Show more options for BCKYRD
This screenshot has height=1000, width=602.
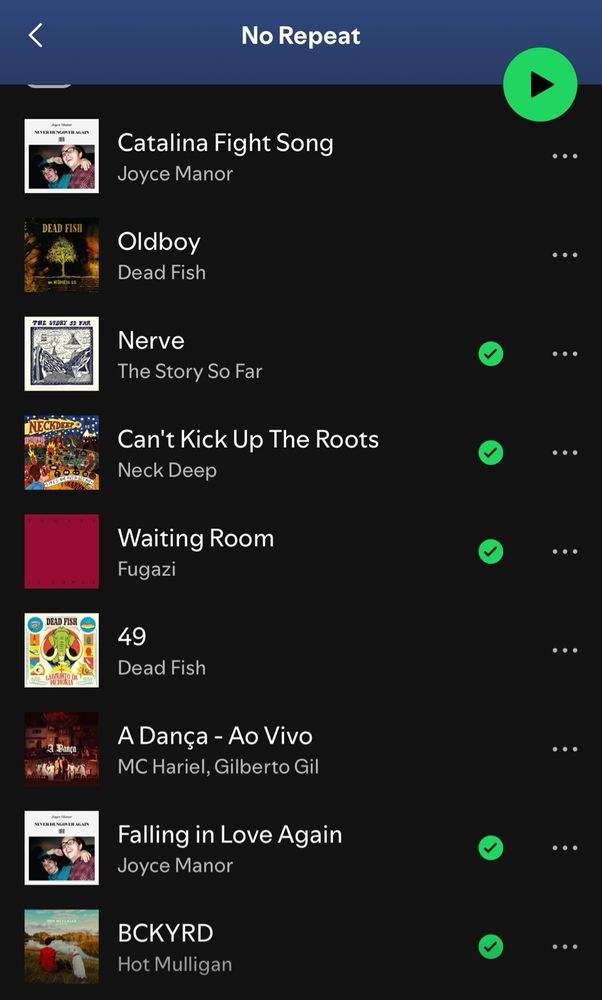(565, 947)
